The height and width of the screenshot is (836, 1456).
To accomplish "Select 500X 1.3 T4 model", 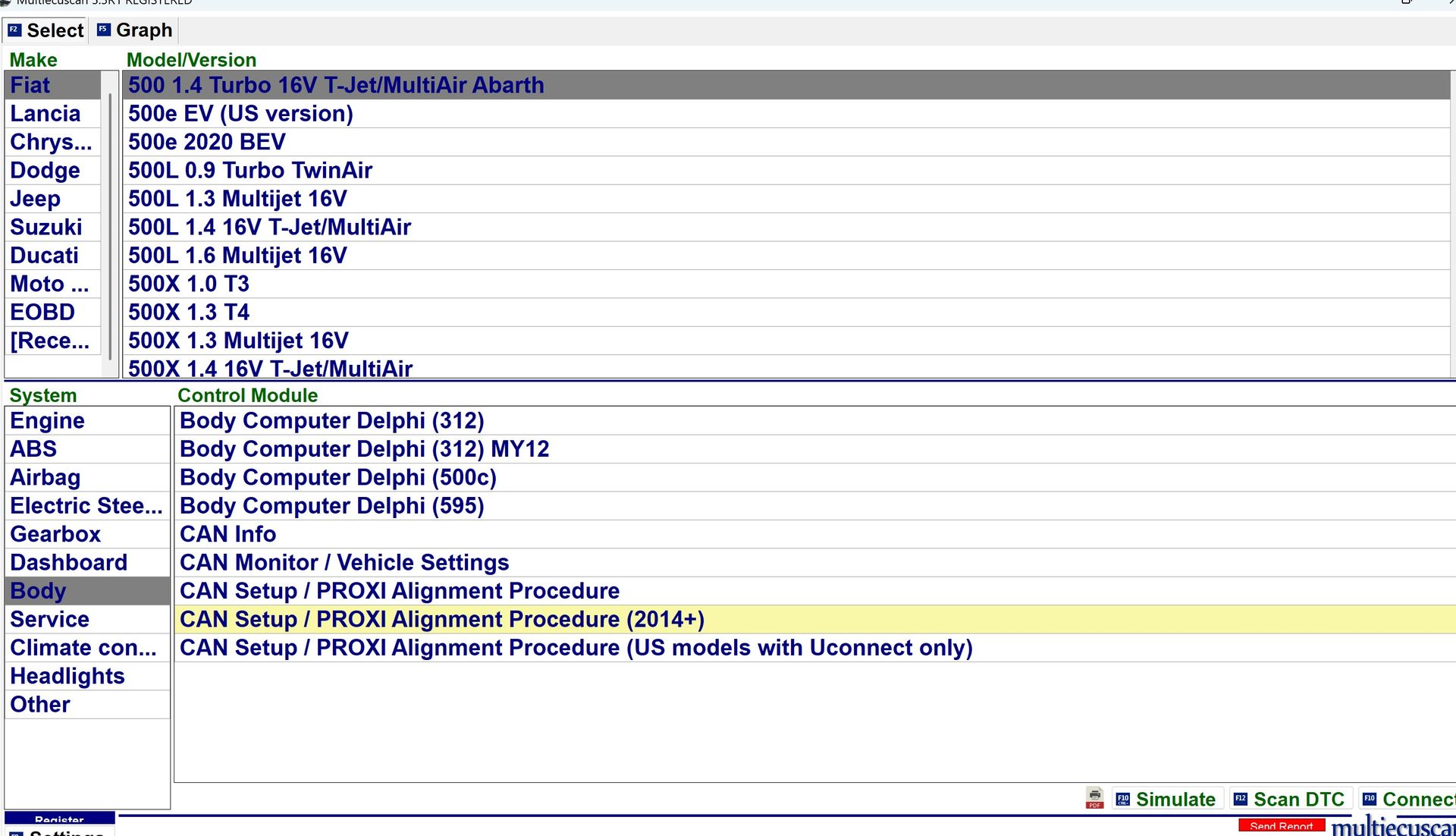I will (x=189, y=313).
